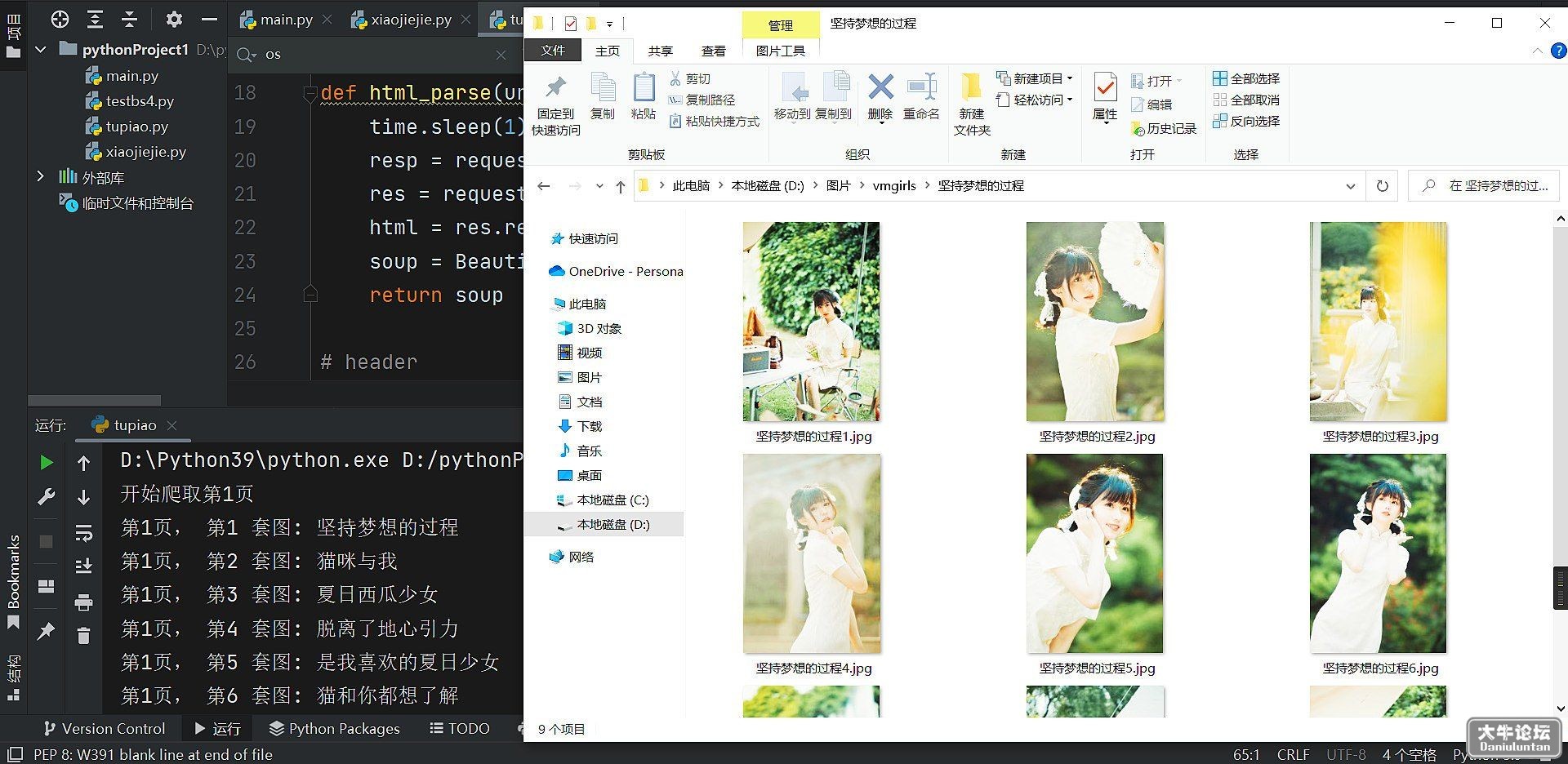Click the 粘贴 paste icon in Explorer ribbon
The image size is (1568, 764).
pos(644,87)
